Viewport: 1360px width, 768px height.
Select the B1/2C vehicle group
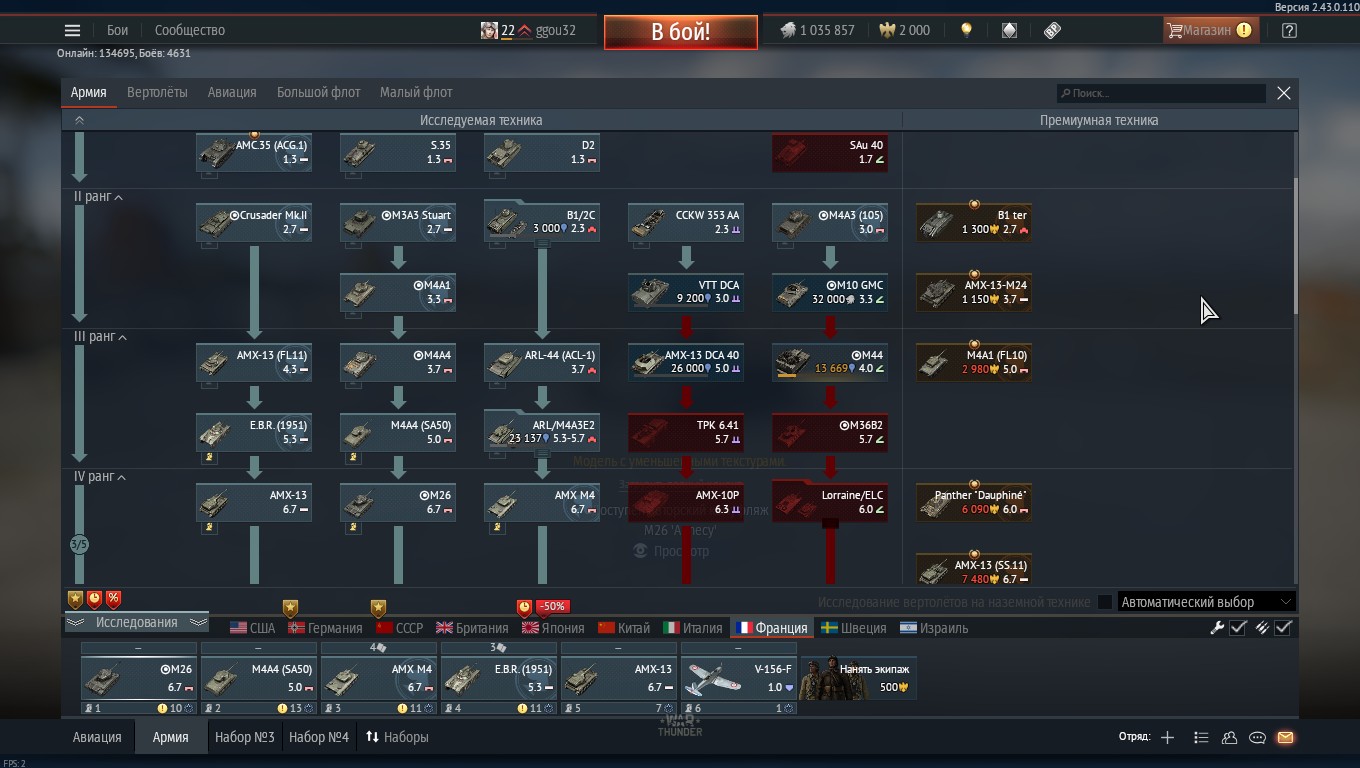[x=542, y=221]
